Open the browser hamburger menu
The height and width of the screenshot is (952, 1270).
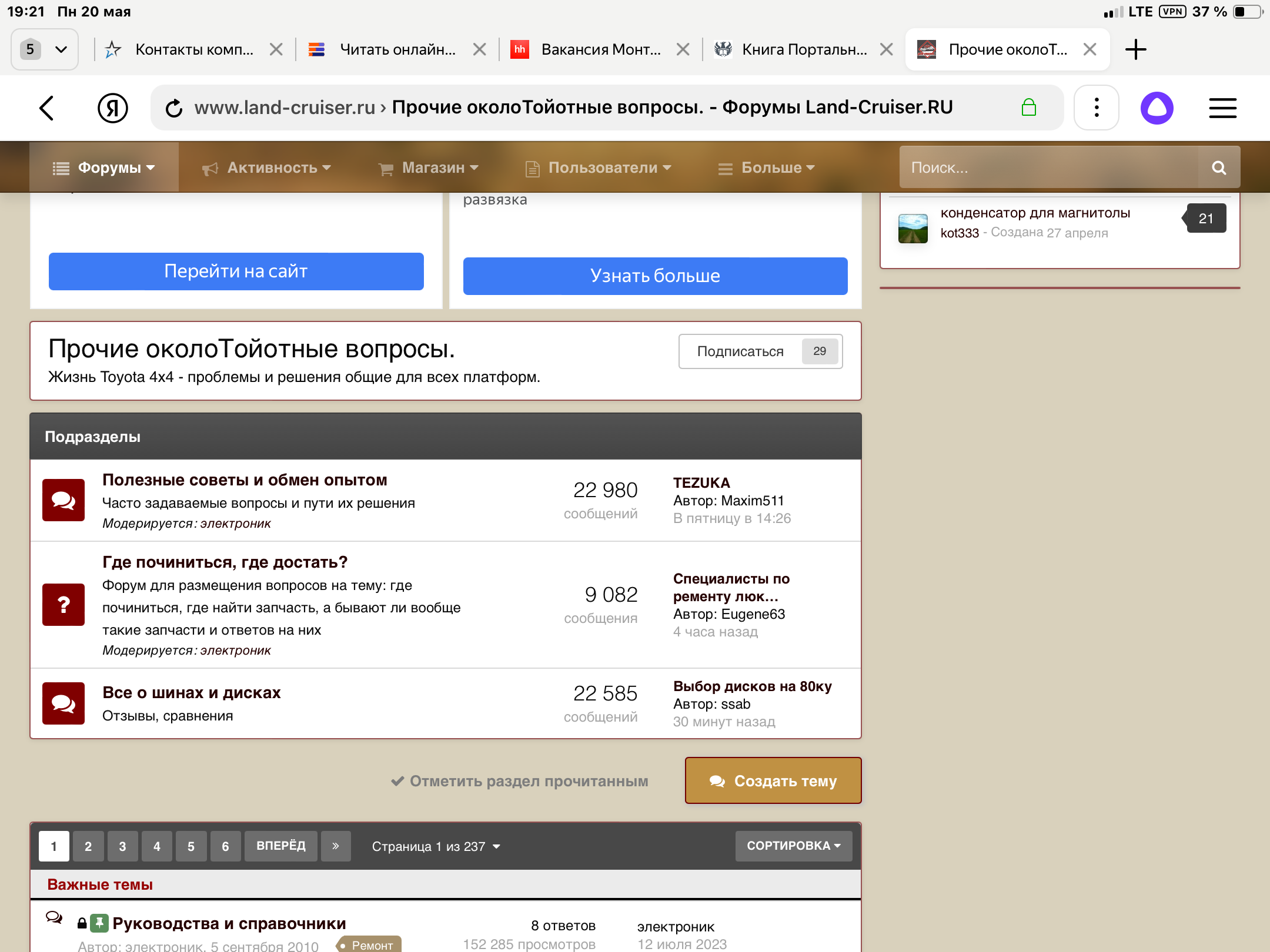[1222, 108]
